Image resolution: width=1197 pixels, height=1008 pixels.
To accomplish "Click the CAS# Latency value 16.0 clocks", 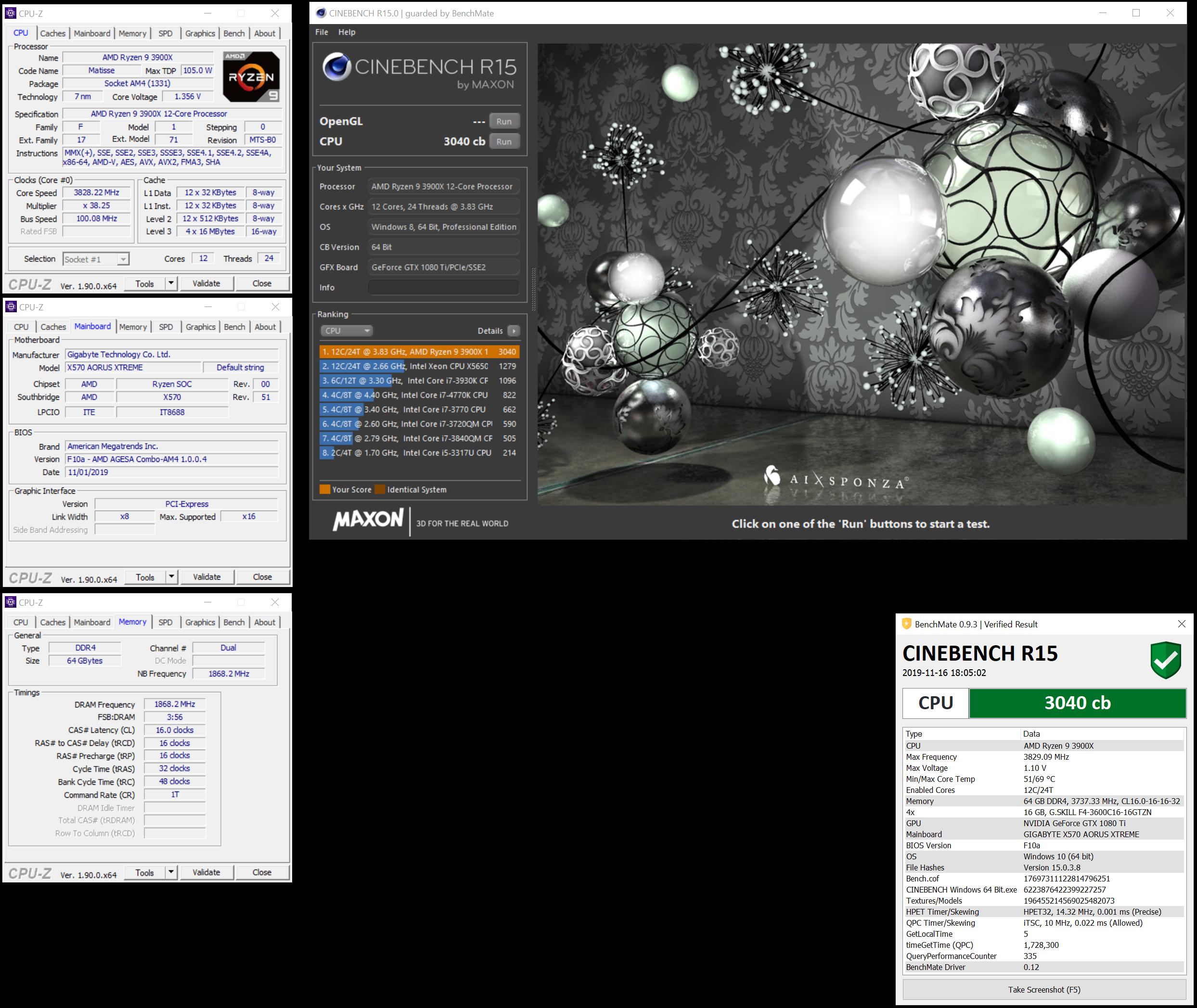I will pos(175,730).
